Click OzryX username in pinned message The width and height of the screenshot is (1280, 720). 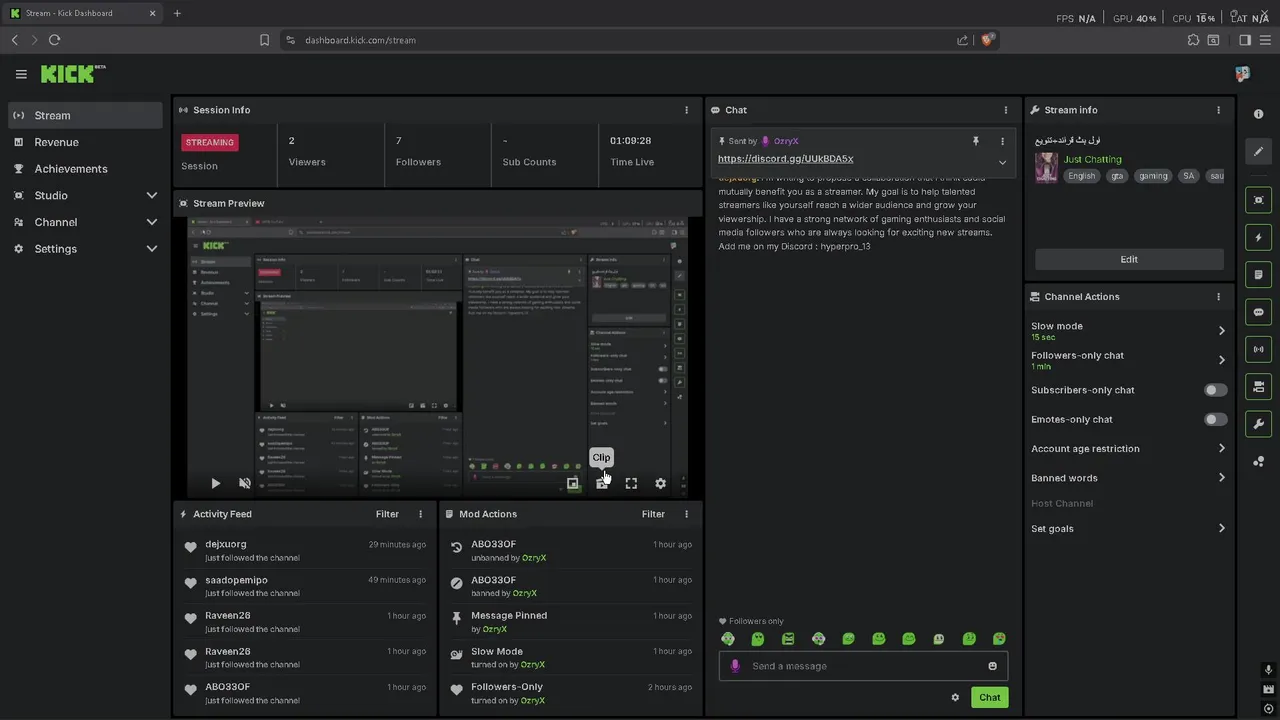coord(786,141)
